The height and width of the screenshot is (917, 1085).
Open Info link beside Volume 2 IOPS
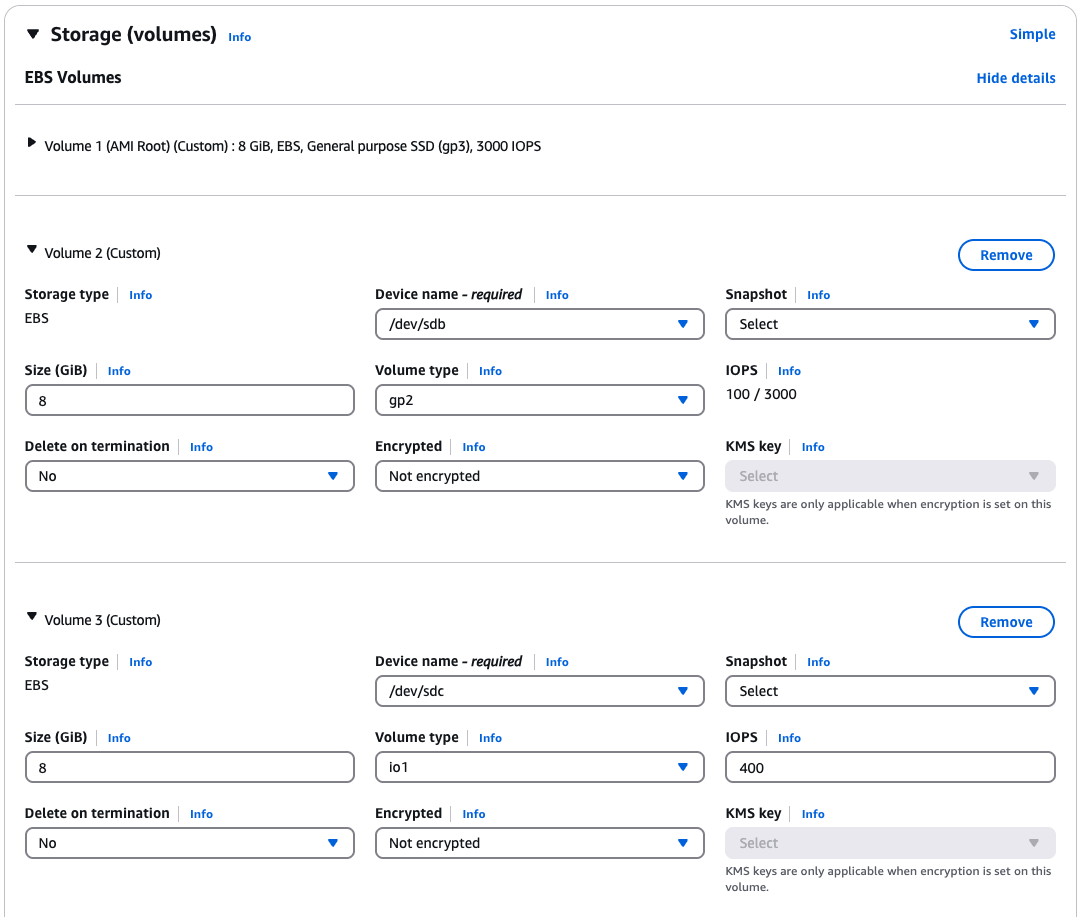pyautogui.click(x=789, y=371)
